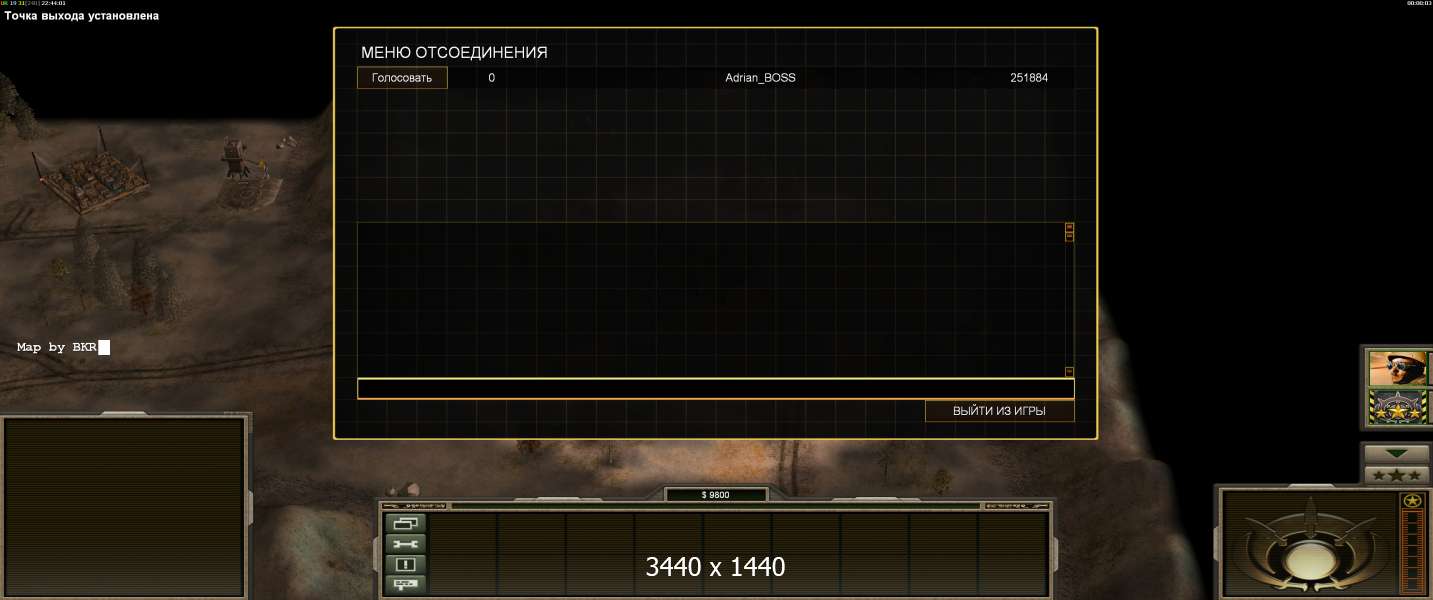Select the general portrait with goggles

tap(1398, 369)
